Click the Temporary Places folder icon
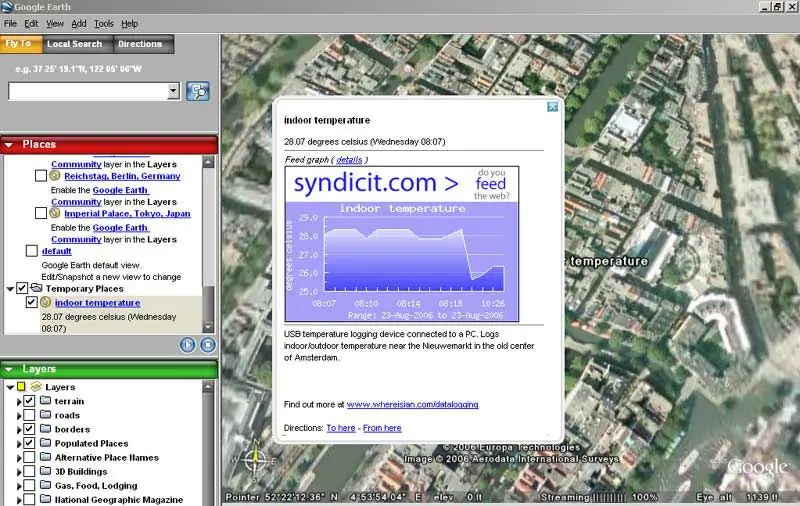The width and height of the screenshot is (800, 506). pyautogui.click(x=36, y=288)
